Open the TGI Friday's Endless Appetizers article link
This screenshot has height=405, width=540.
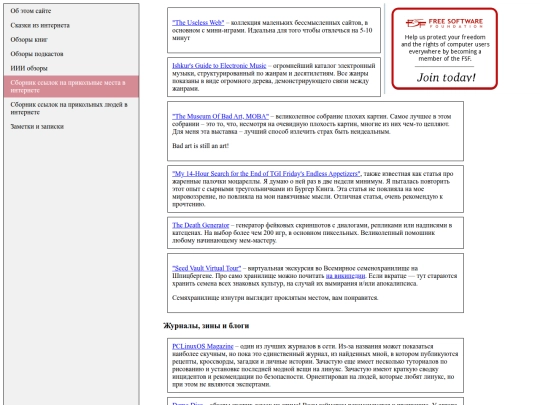[x=266, y=174]
